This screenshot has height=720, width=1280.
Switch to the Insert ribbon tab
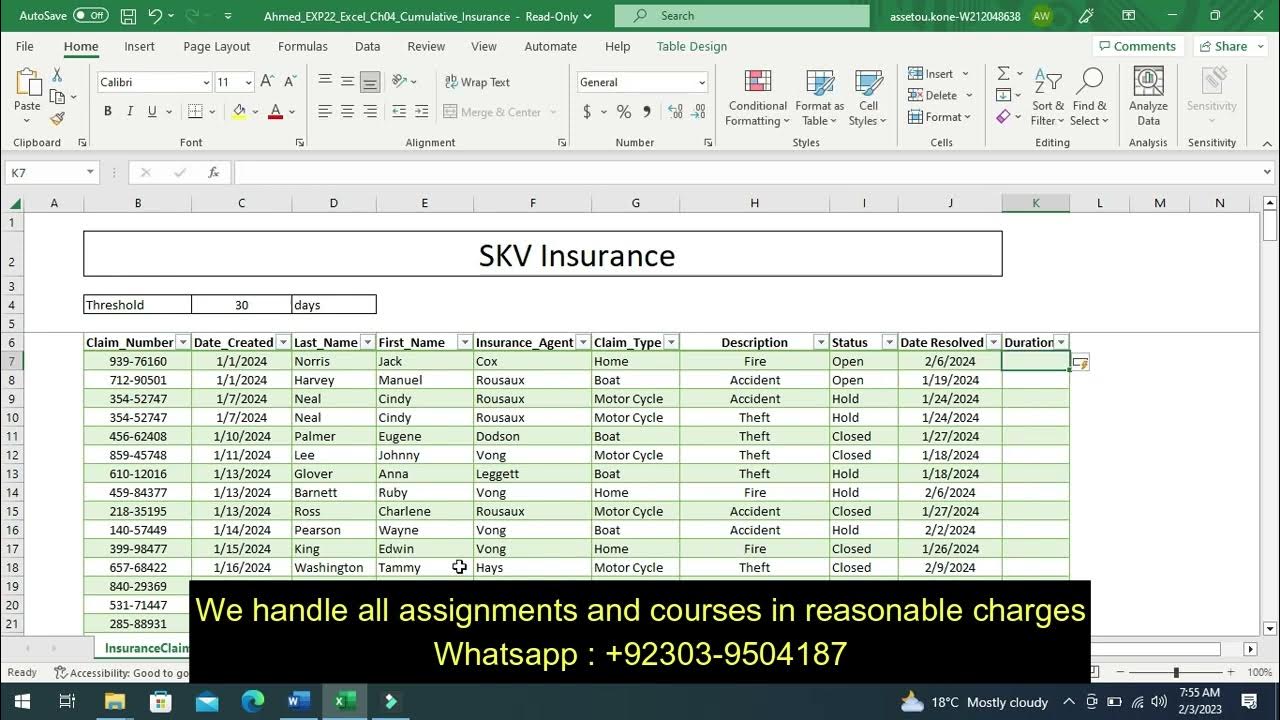[139, 46]
